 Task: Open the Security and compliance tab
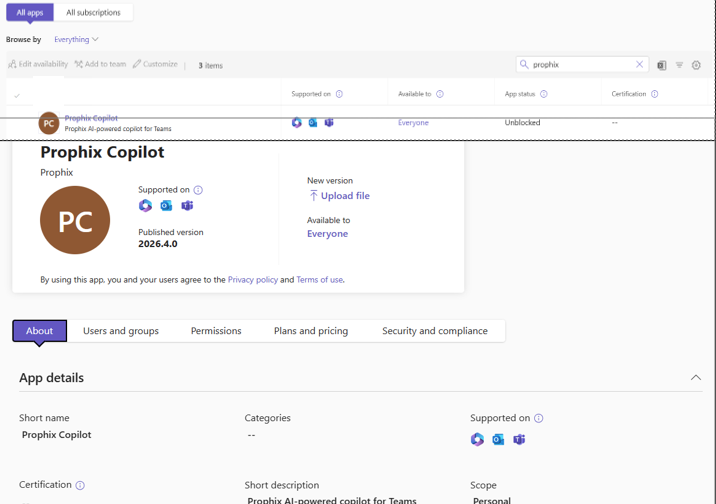click(434, 331)
